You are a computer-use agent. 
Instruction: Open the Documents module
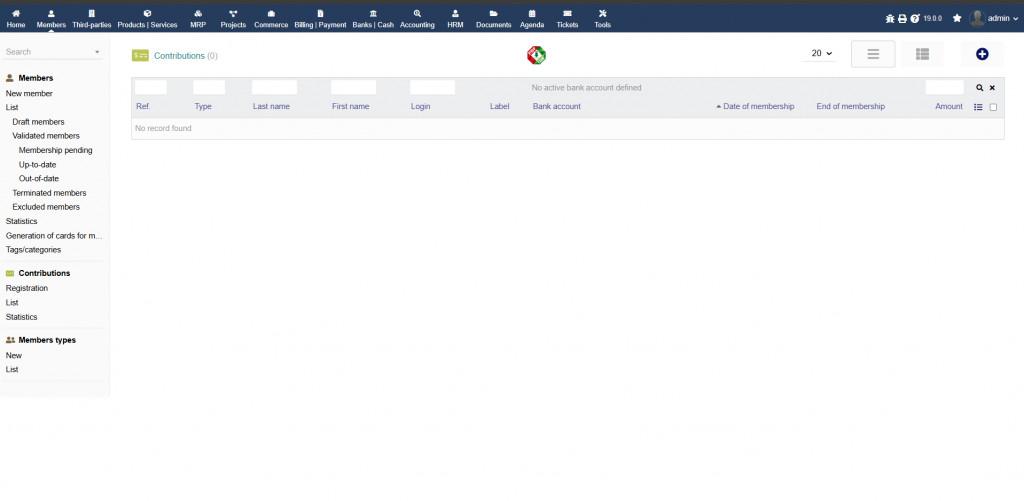tap(494, 19)
